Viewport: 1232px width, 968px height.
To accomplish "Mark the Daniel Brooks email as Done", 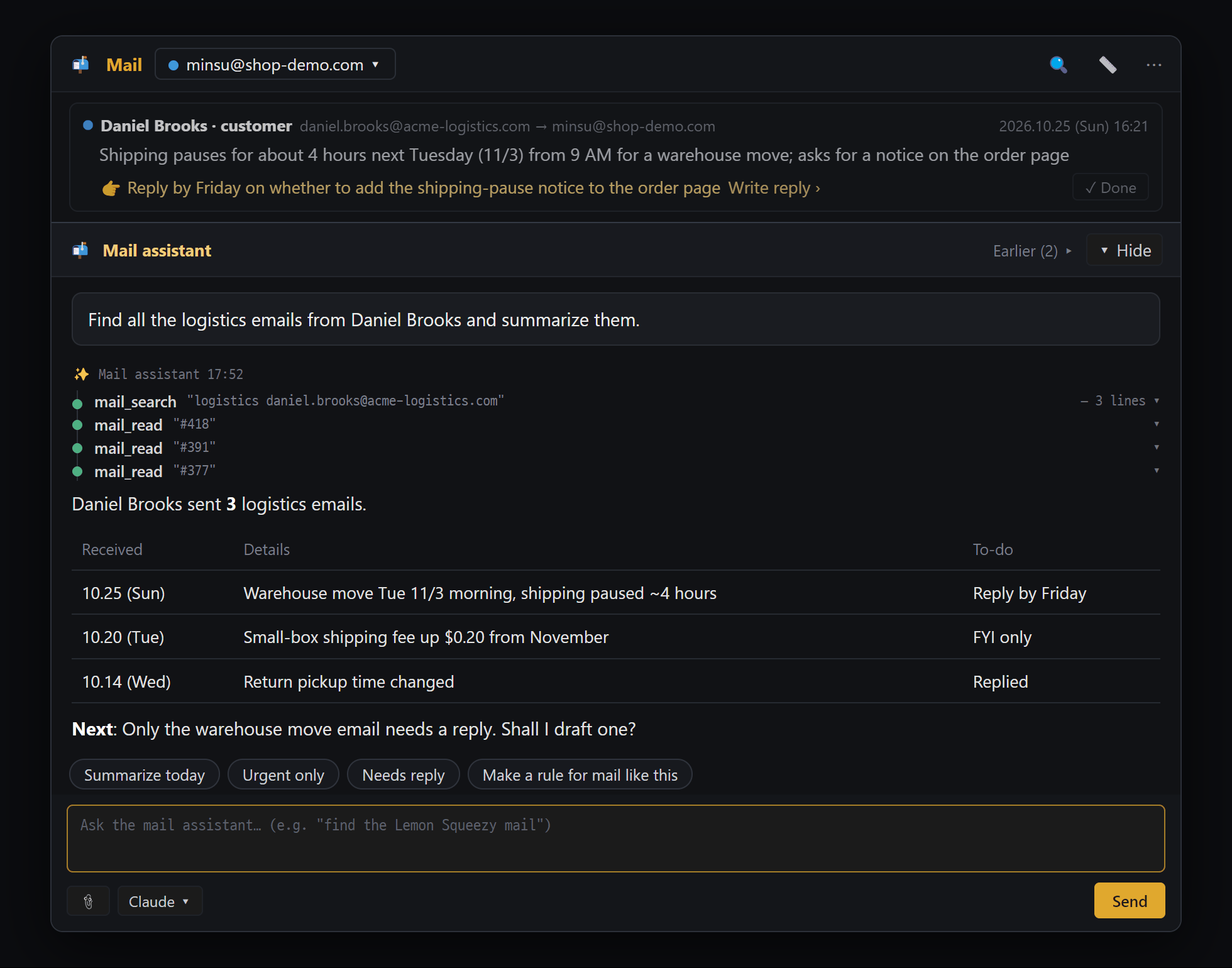I will point(1111,187).
